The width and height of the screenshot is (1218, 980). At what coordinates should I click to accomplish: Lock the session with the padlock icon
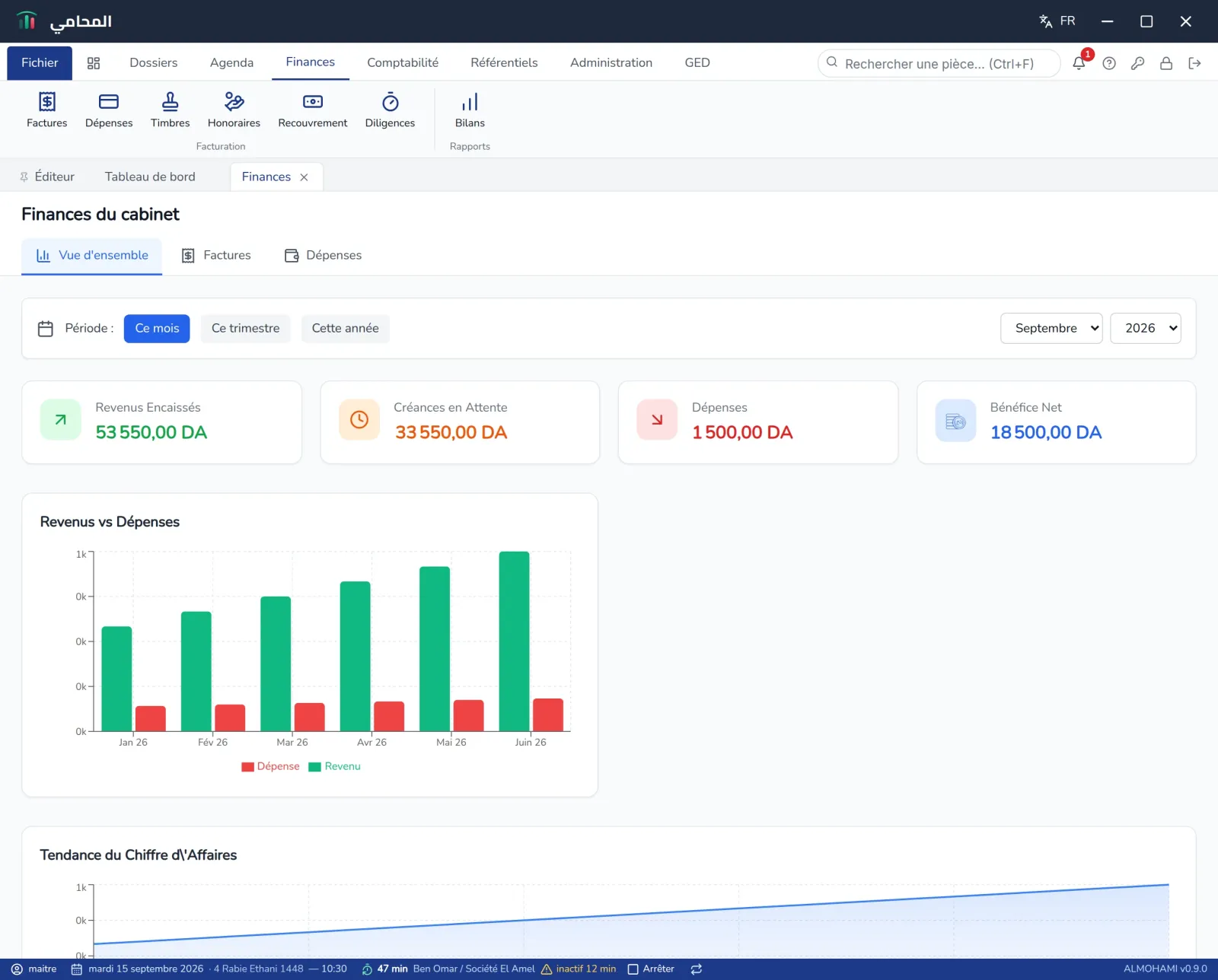coord(1165,63)
